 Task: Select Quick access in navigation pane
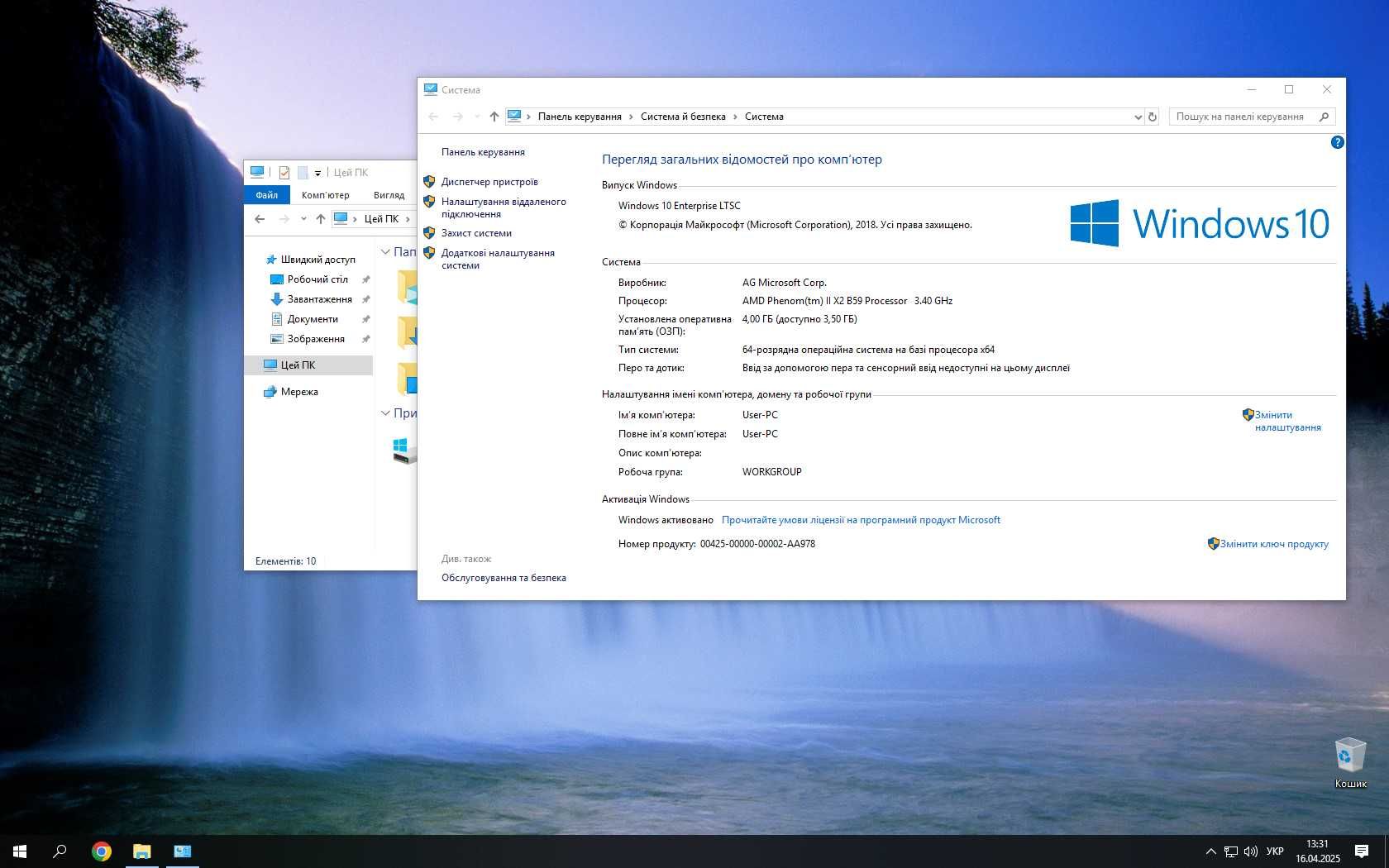[317, 260]
